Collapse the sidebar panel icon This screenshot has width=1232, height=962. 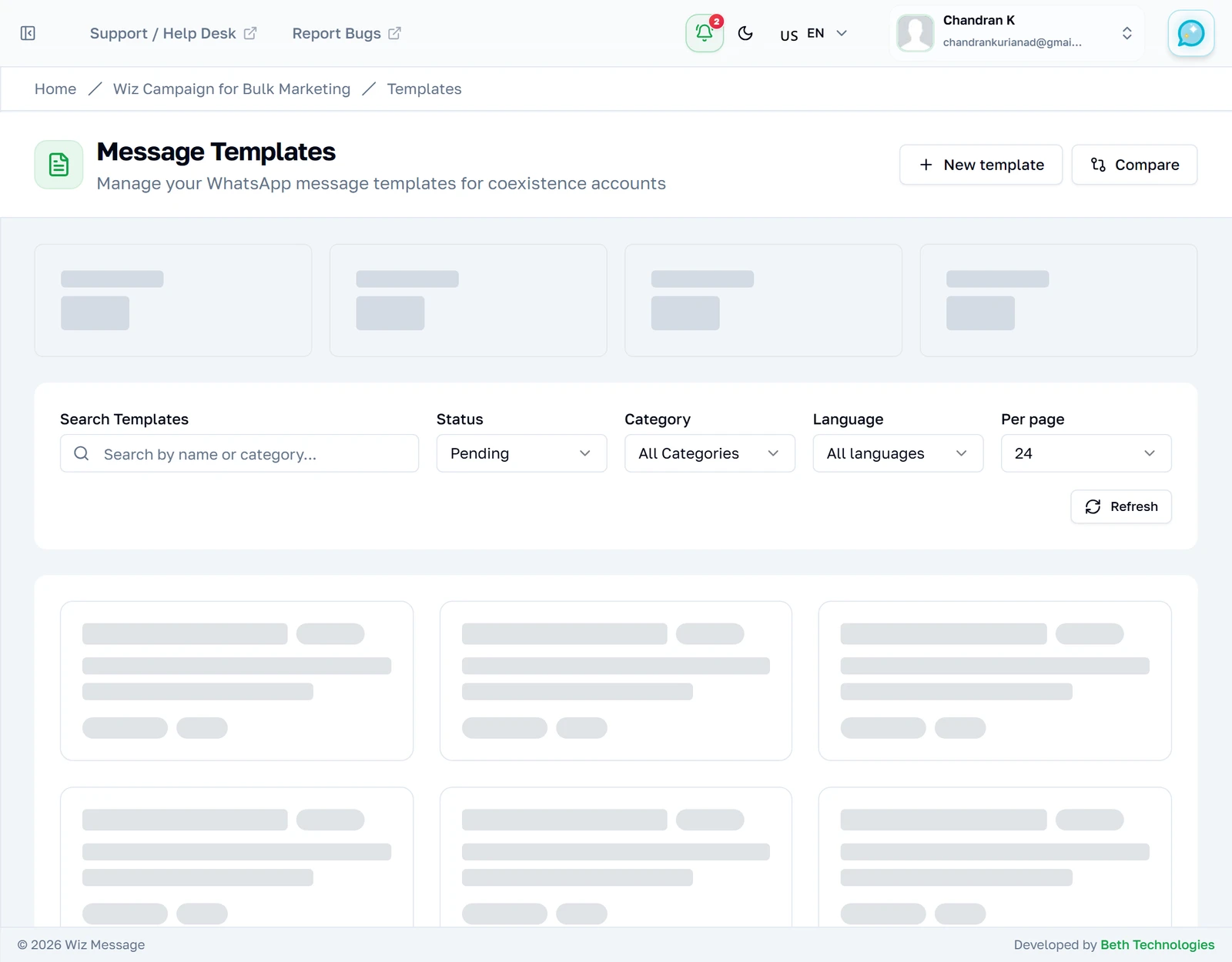click(28, 33)
